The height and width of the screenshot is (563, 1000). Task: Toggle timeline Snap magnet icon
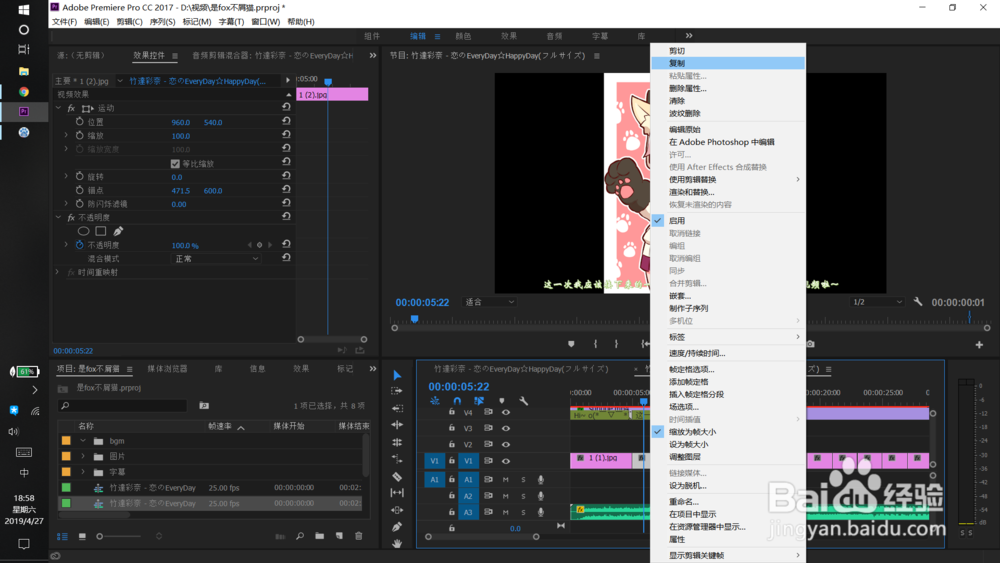click(457, 401)
